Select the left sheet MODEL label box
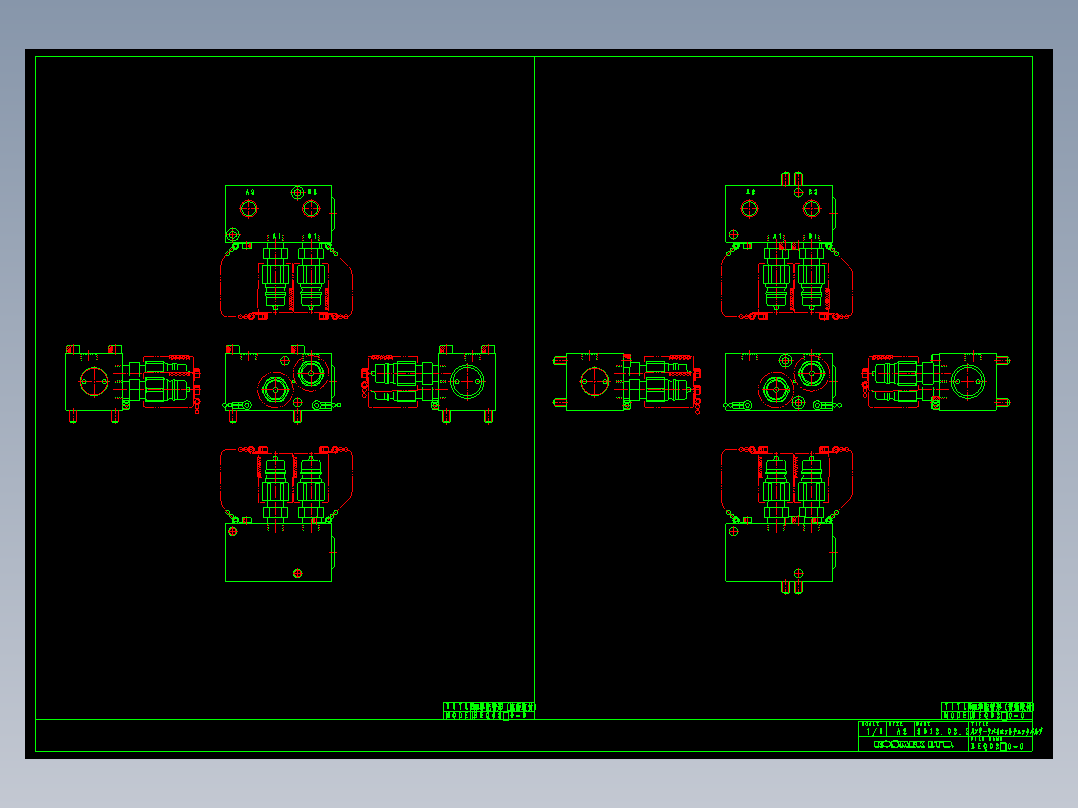Viewport: 1078px width, 808px height. 489,715
